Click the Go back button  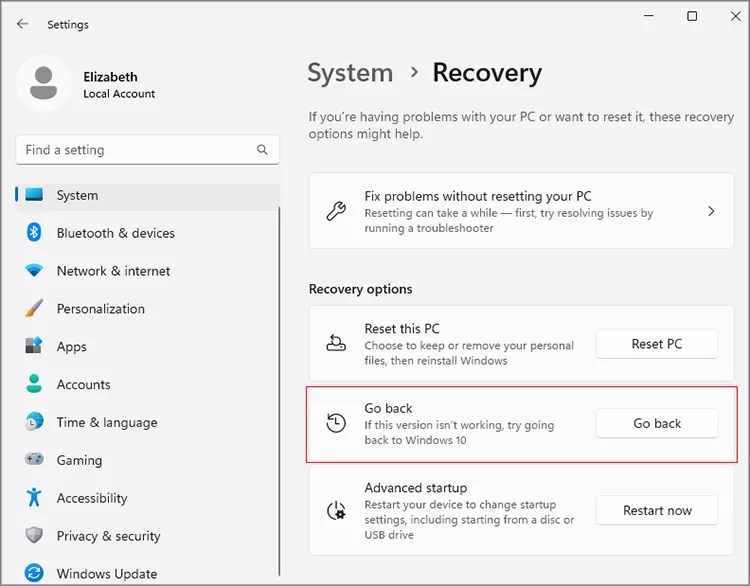657,423
